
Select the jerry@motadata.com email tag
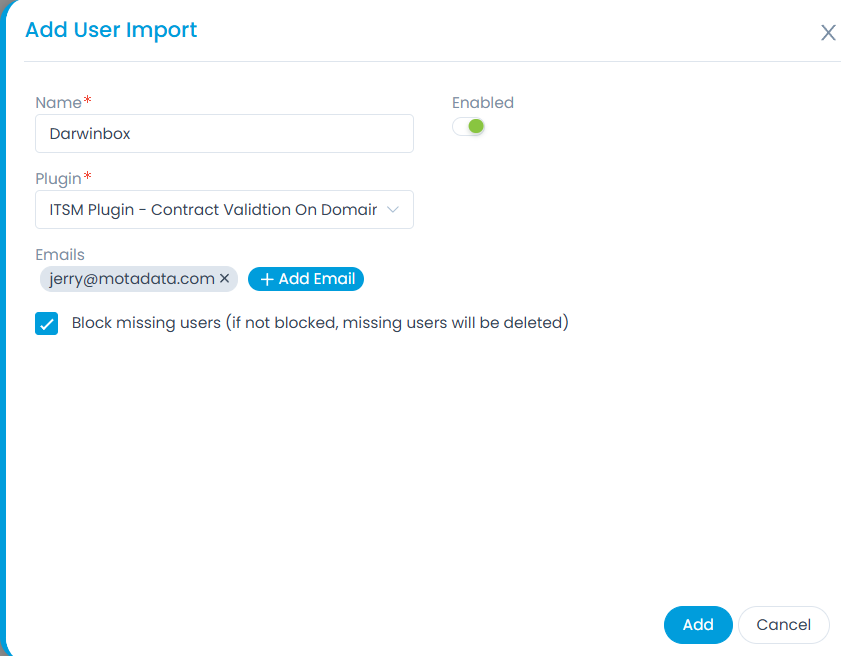pos(131,279)
